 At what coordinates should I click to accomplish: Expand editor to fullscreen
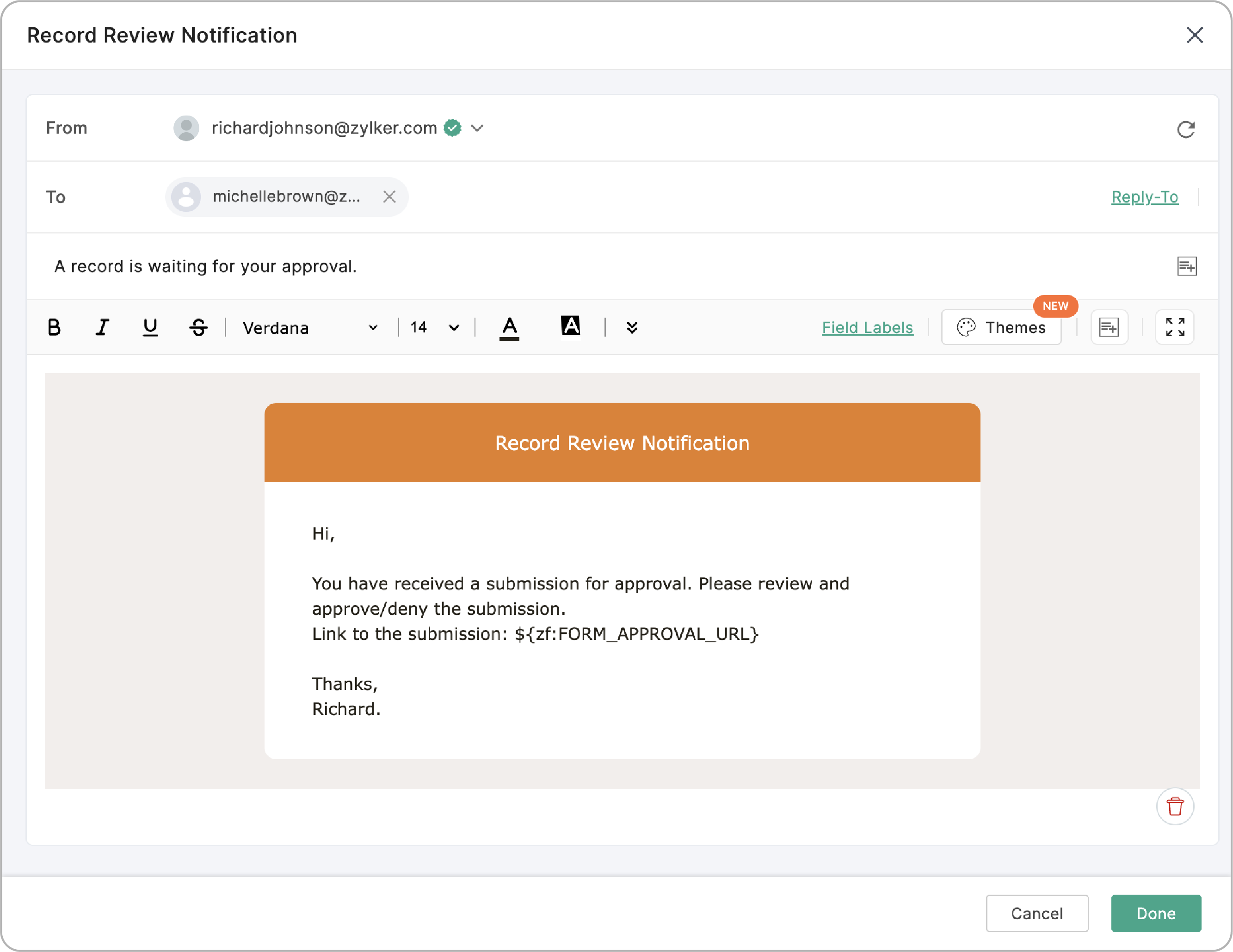point(1175,327)
